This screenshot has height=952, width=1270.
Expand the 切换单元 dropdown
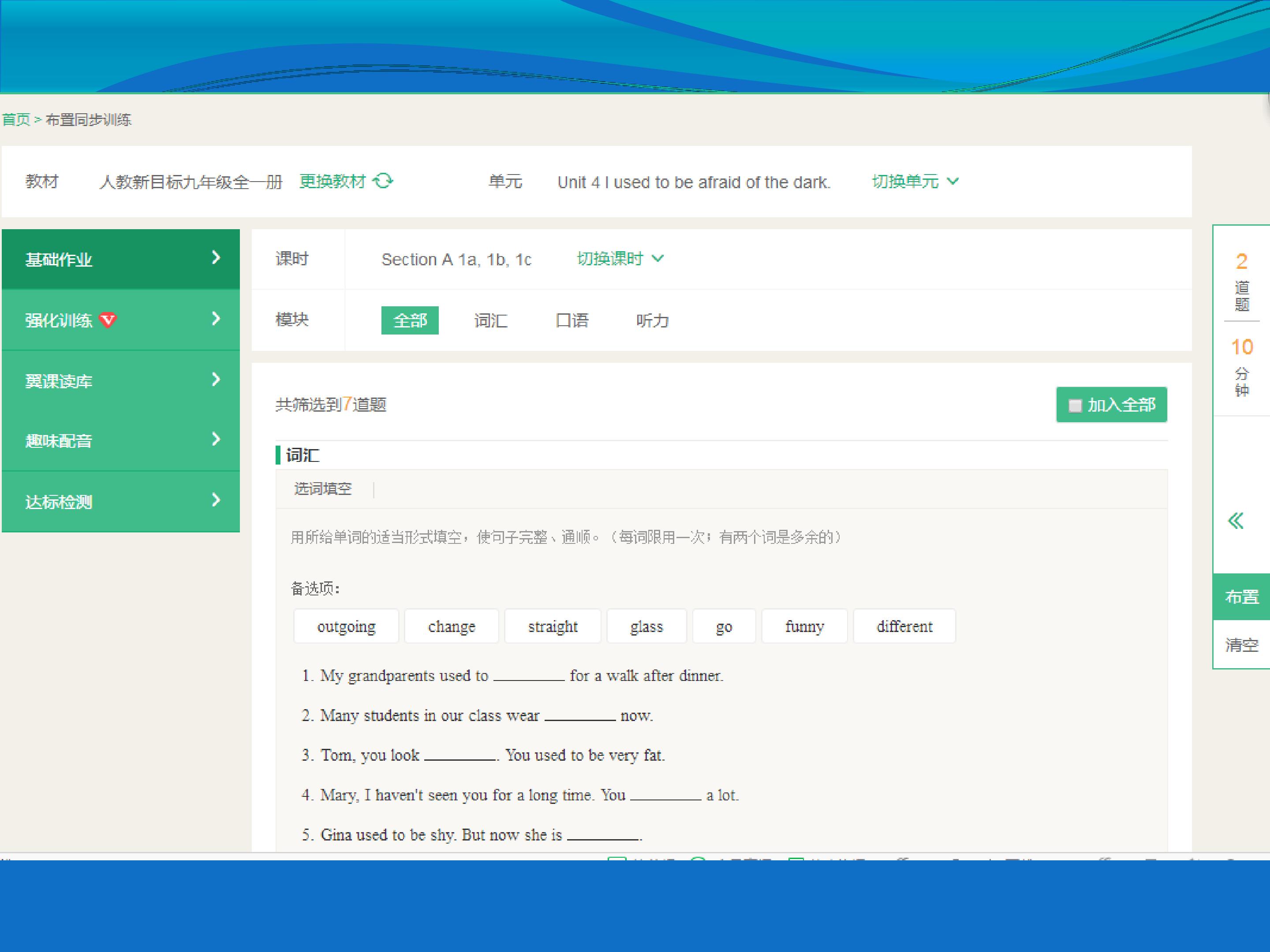(915, 181)
